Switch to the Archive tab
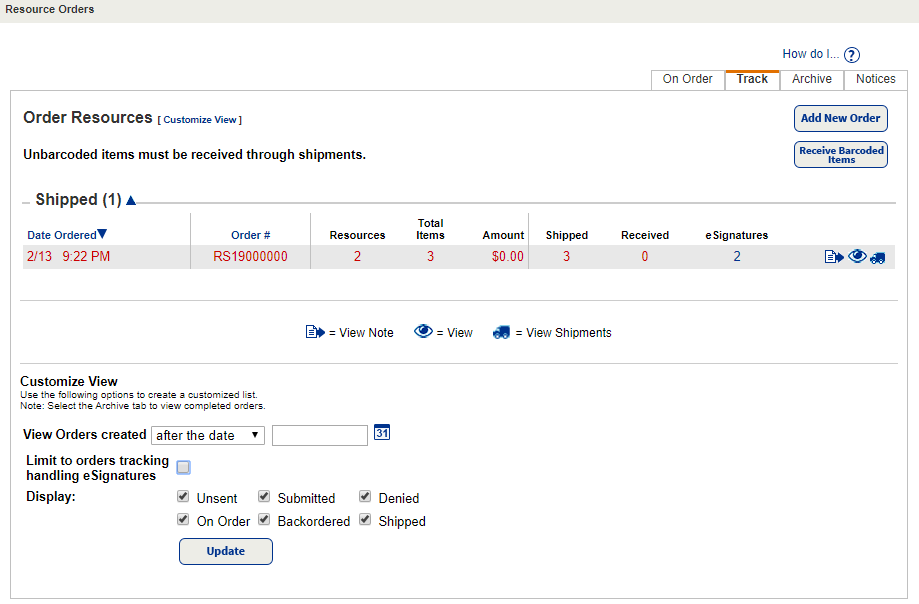This screenshot has height=604, width=919. [812, 80]
